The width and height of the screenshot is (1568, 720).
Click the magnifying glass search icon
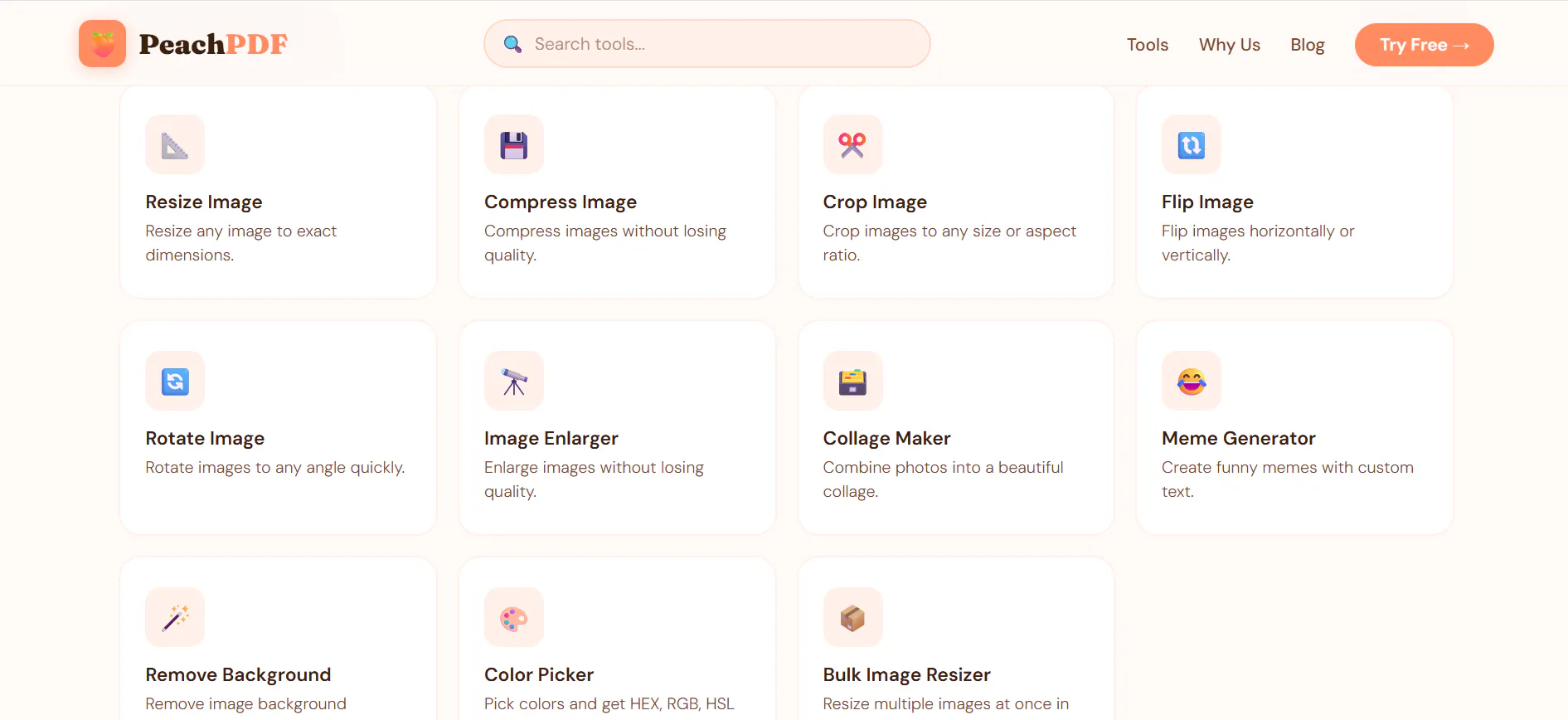[x=513, y=44]
